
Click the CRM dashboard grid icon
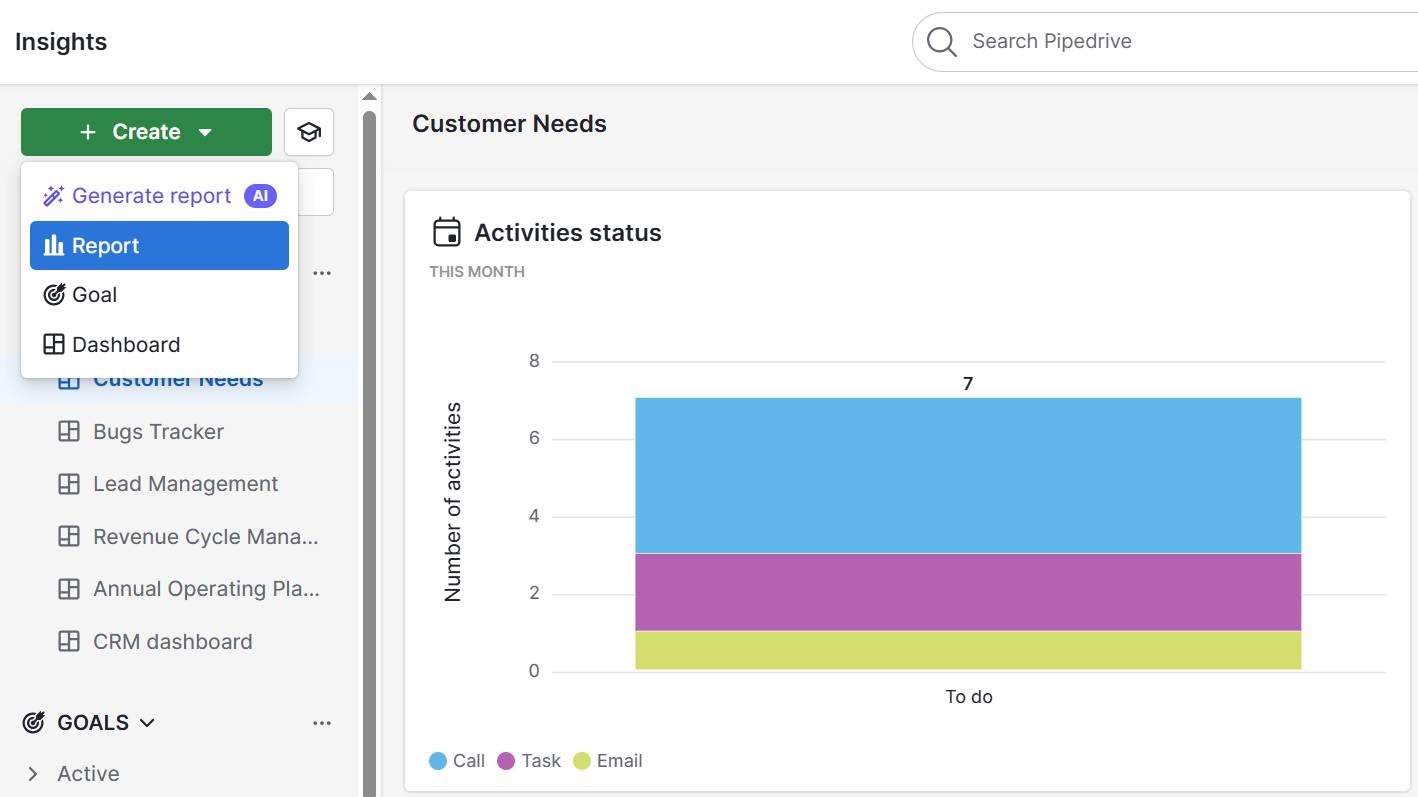coord(69,642)
